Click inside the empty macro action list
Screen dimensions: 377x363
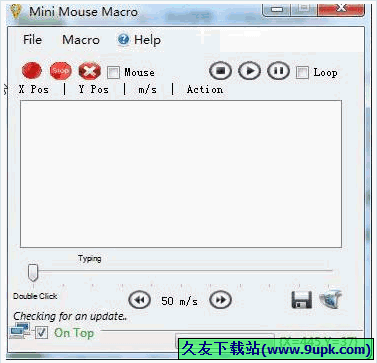click(x=181, y=174)
